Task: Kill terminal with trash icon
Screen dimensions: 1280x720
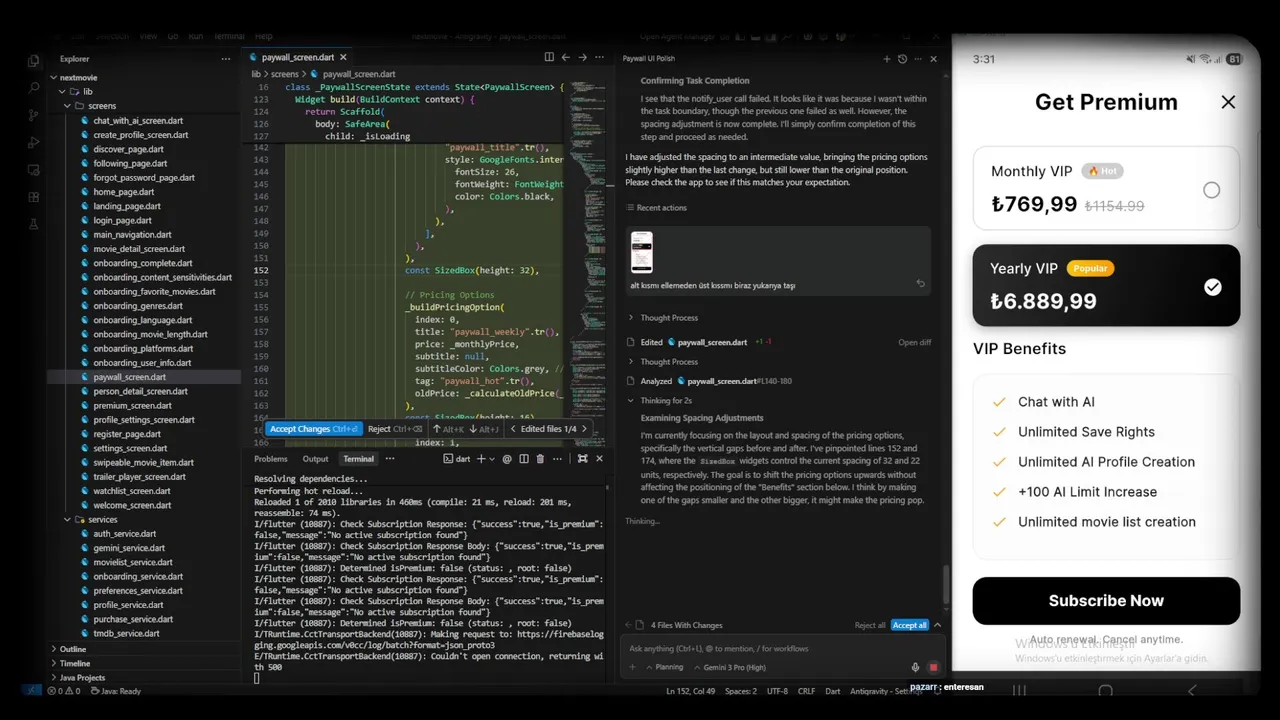Action: click(540, 459)
